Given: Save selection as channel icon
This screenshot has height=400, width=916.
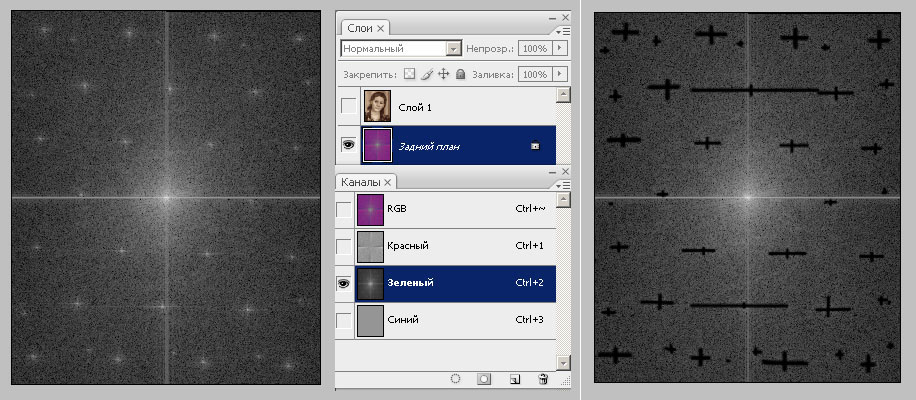Looking at the screenshot, I should [484, 379].
